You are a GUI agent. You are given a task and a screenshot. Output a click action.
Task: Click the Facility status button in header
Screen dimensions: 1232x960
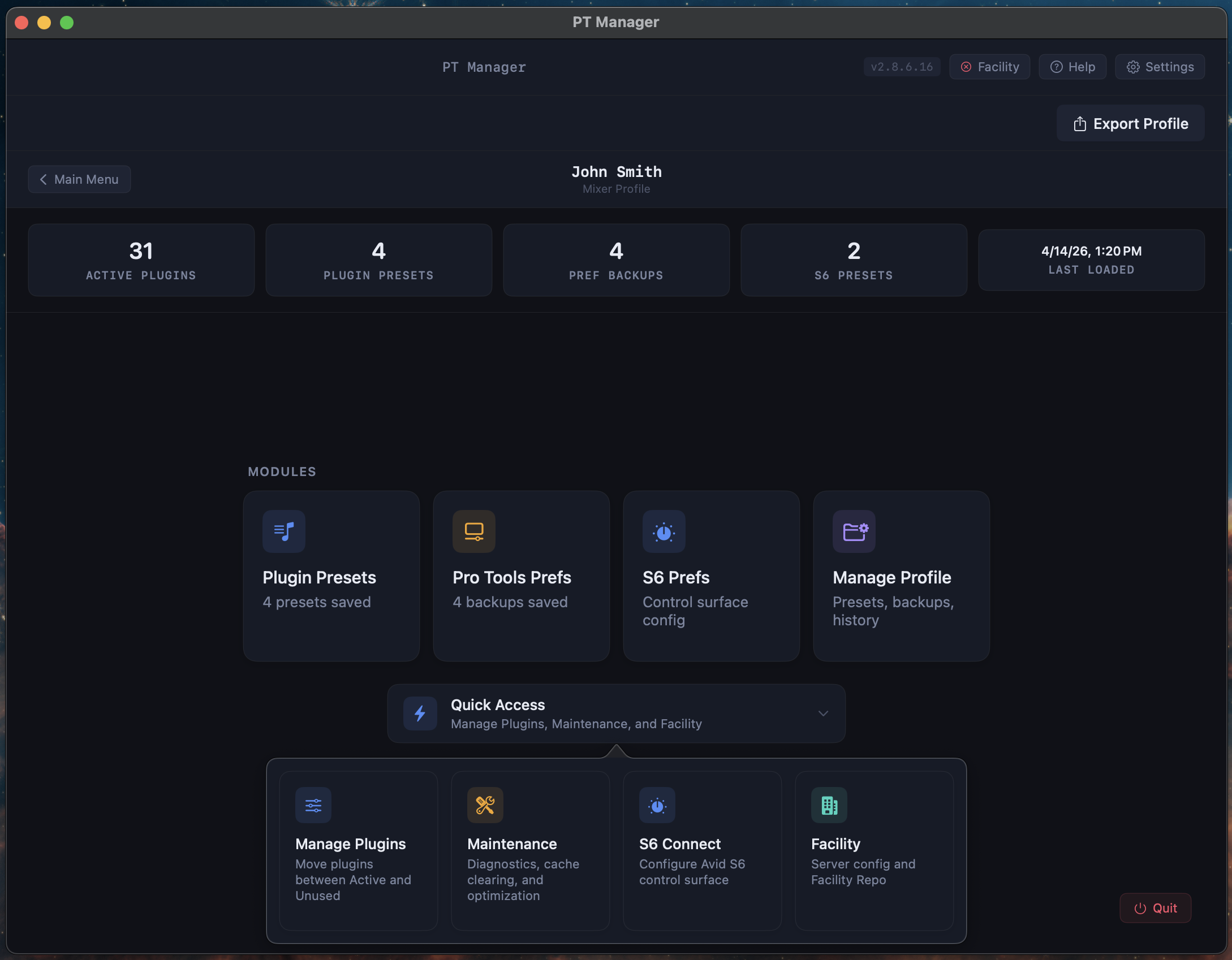(x=989, y=67)
